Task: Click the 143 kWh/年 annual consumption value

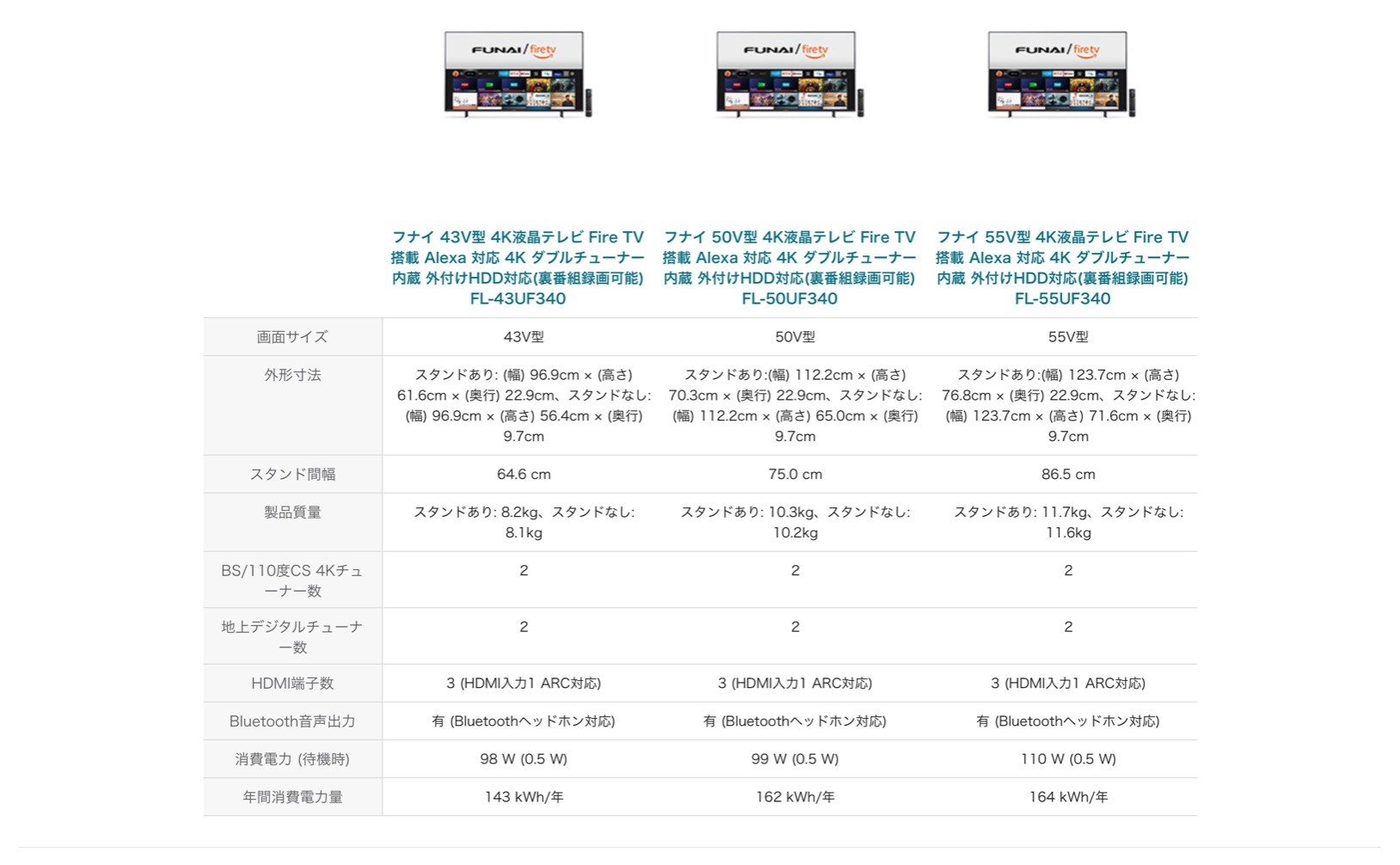Action: click(524, 797)
